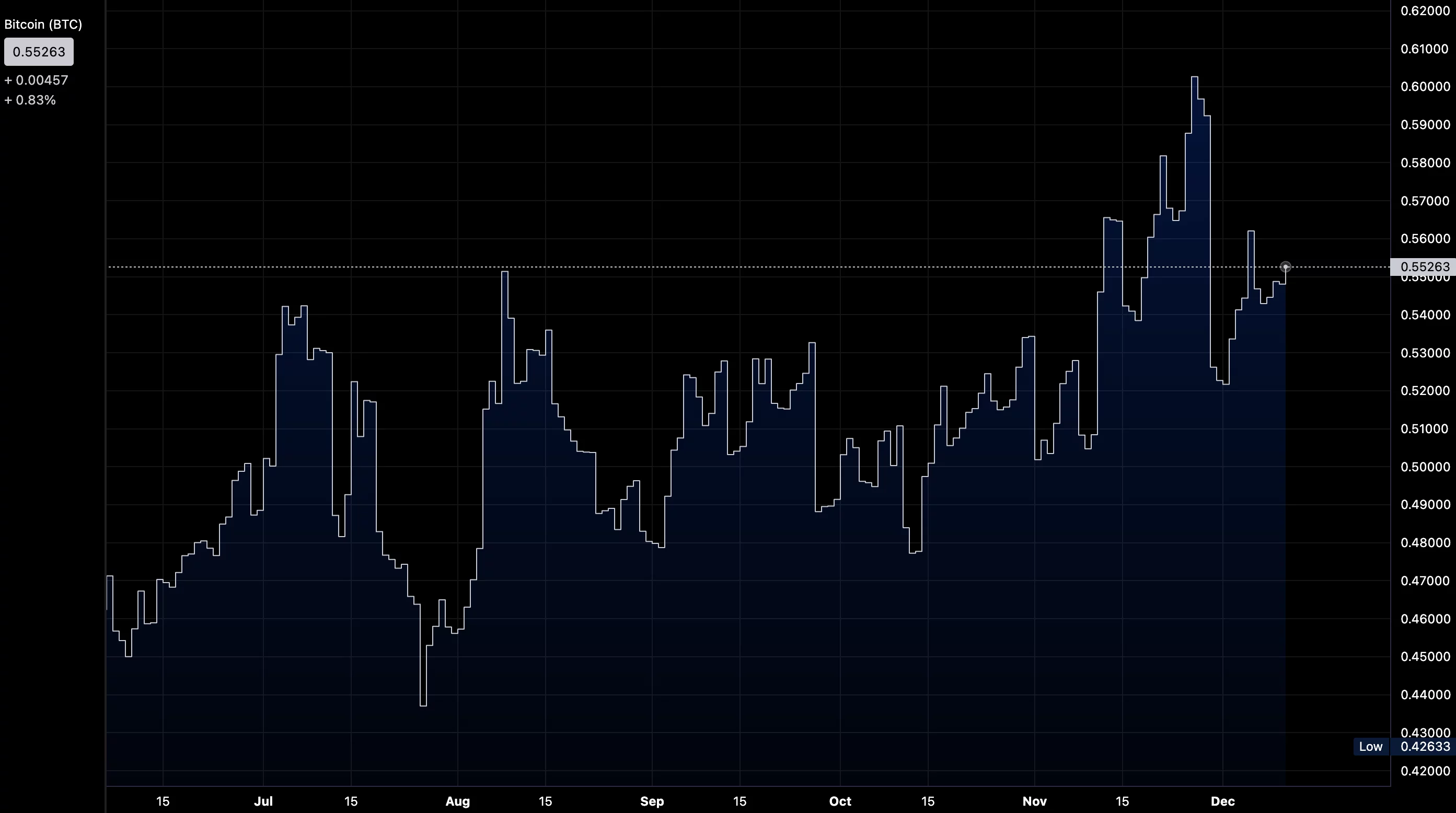Select the Bitcoin (BTC) symbol title
Image resolution: width=1456 pixels, height=813 pixels.
click(43, 24)
